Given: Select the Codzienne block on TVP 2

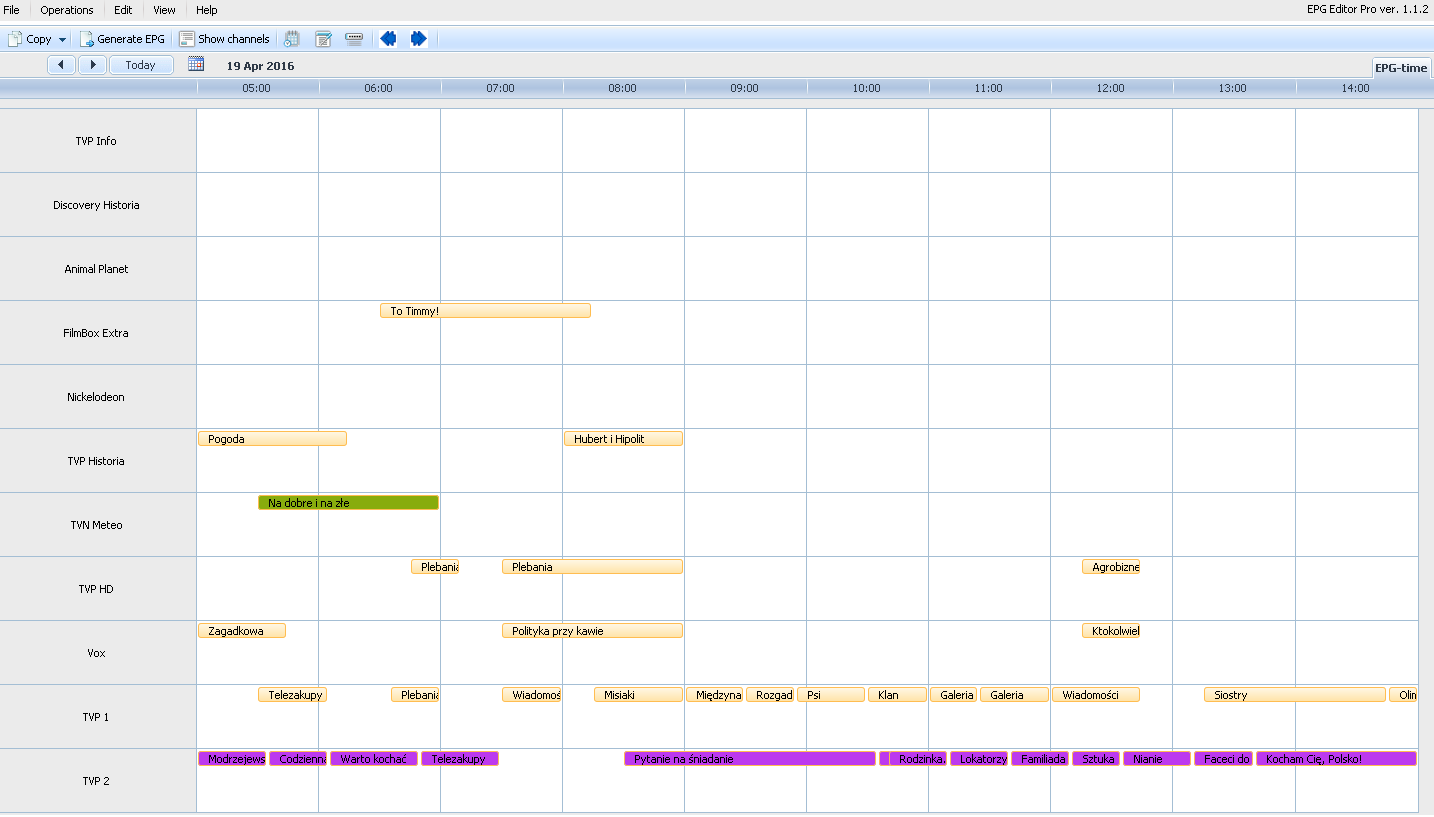Looking at the screenshot, I should 298,759.
